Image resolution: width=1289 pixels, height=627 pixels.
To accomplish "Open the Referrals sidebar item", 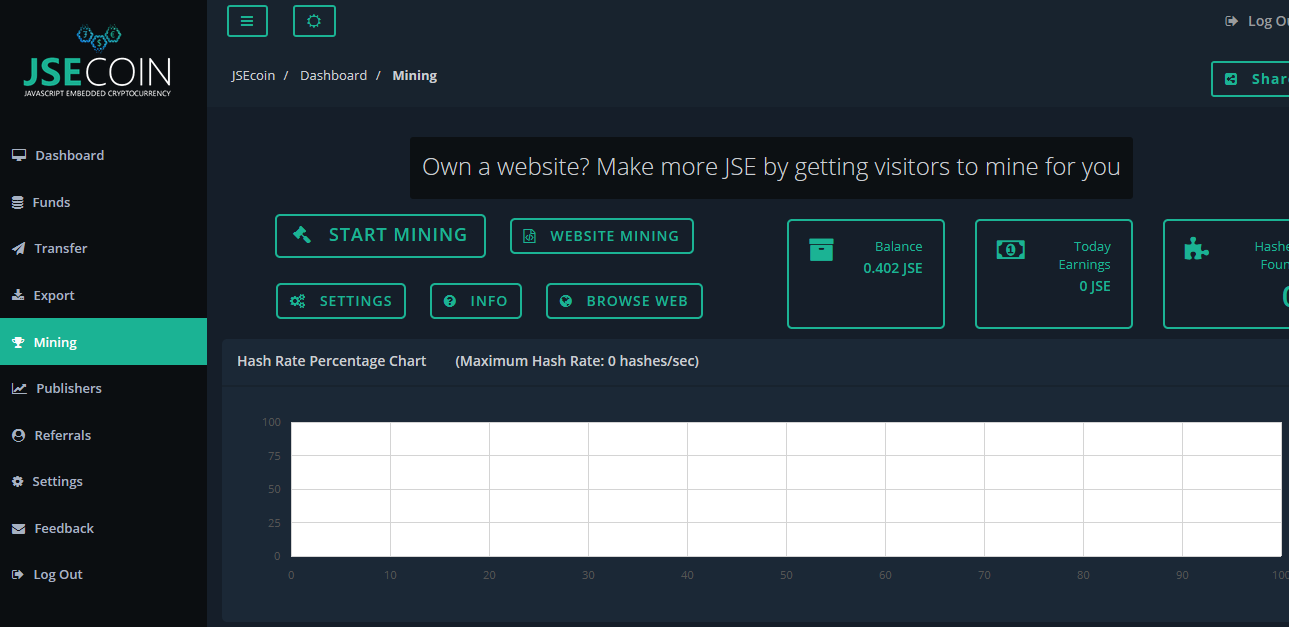I will pos(103,435).
